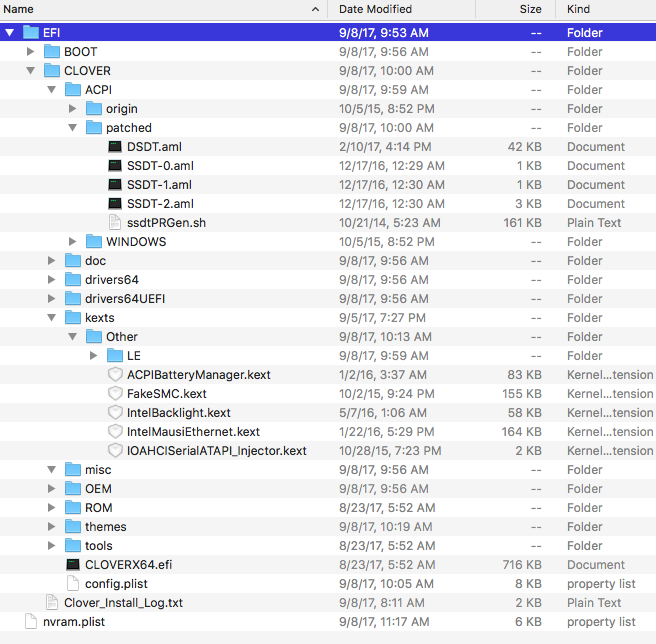Click the 9/8/17, 11:17 AM date of nvram.plist

coord(384,622)
